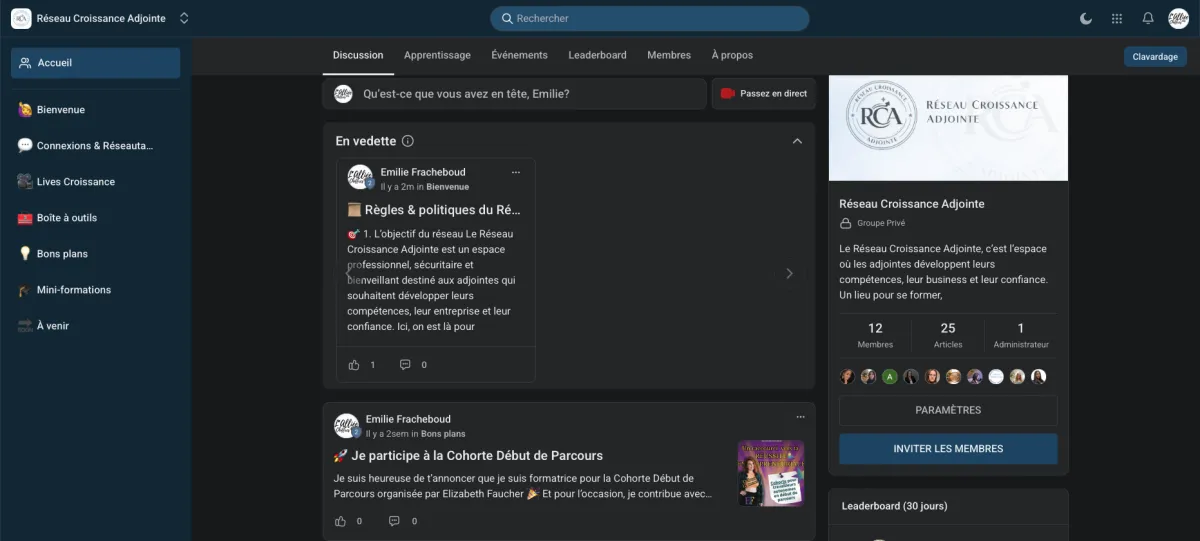Click Bienvenue link in featured post header
The height and width of the screenshot is (541, 1200).
click(448, 187)
